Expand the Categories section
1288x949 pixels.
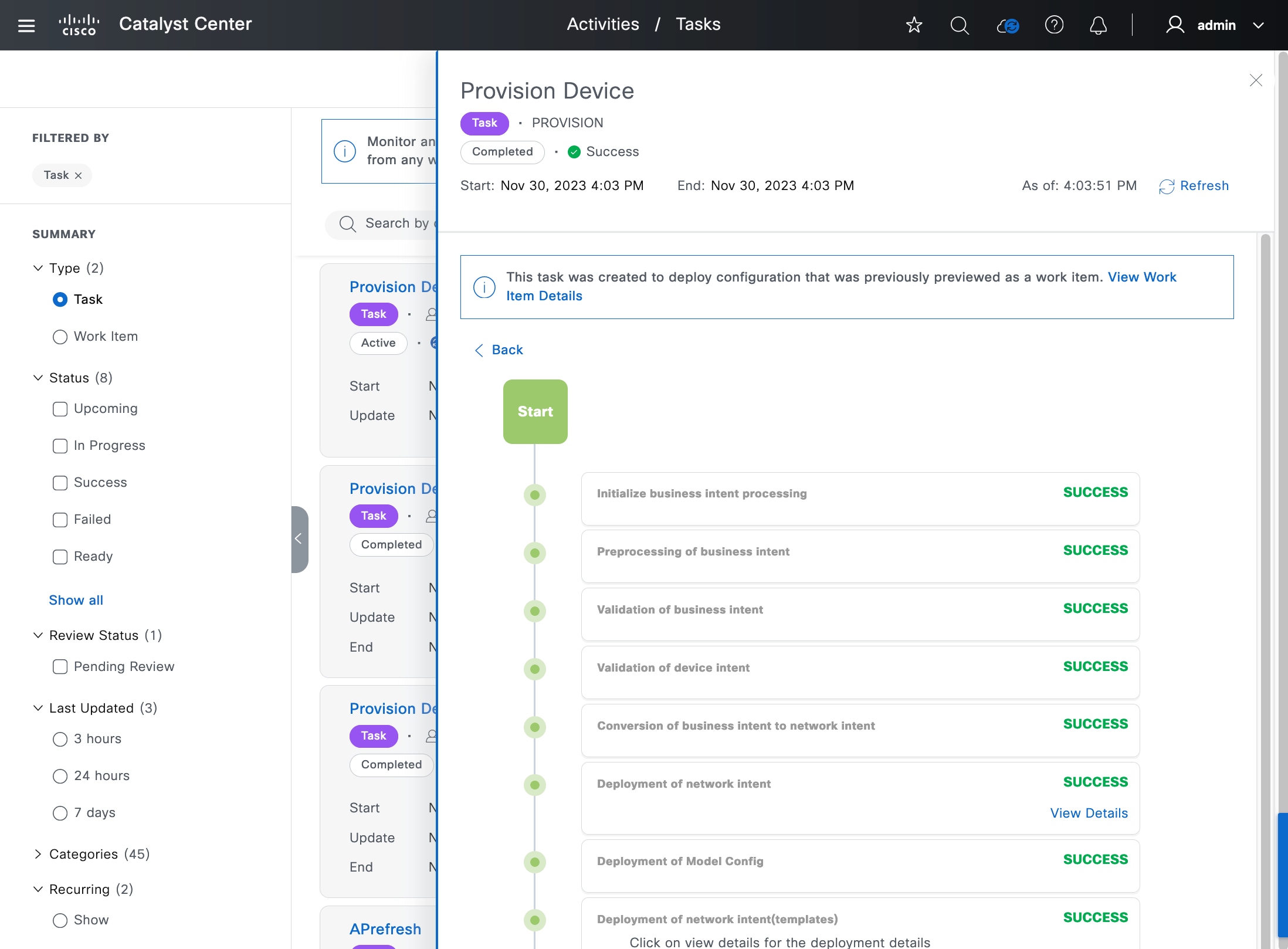(38, 854)
